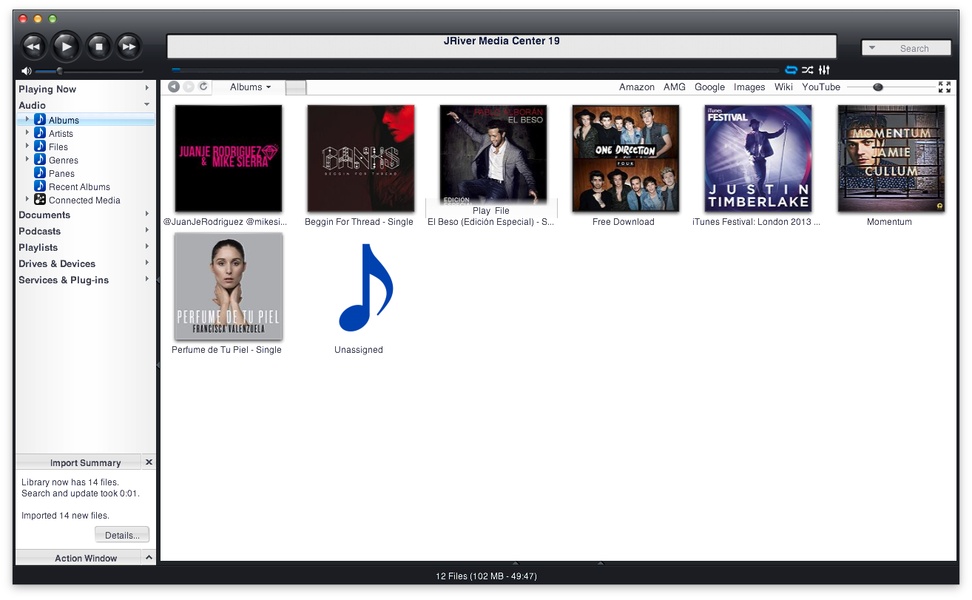Select the Juanje Rodriguez & Mike Sierra album cover
Screen dimensions: 972x600
tap(228, 159)
